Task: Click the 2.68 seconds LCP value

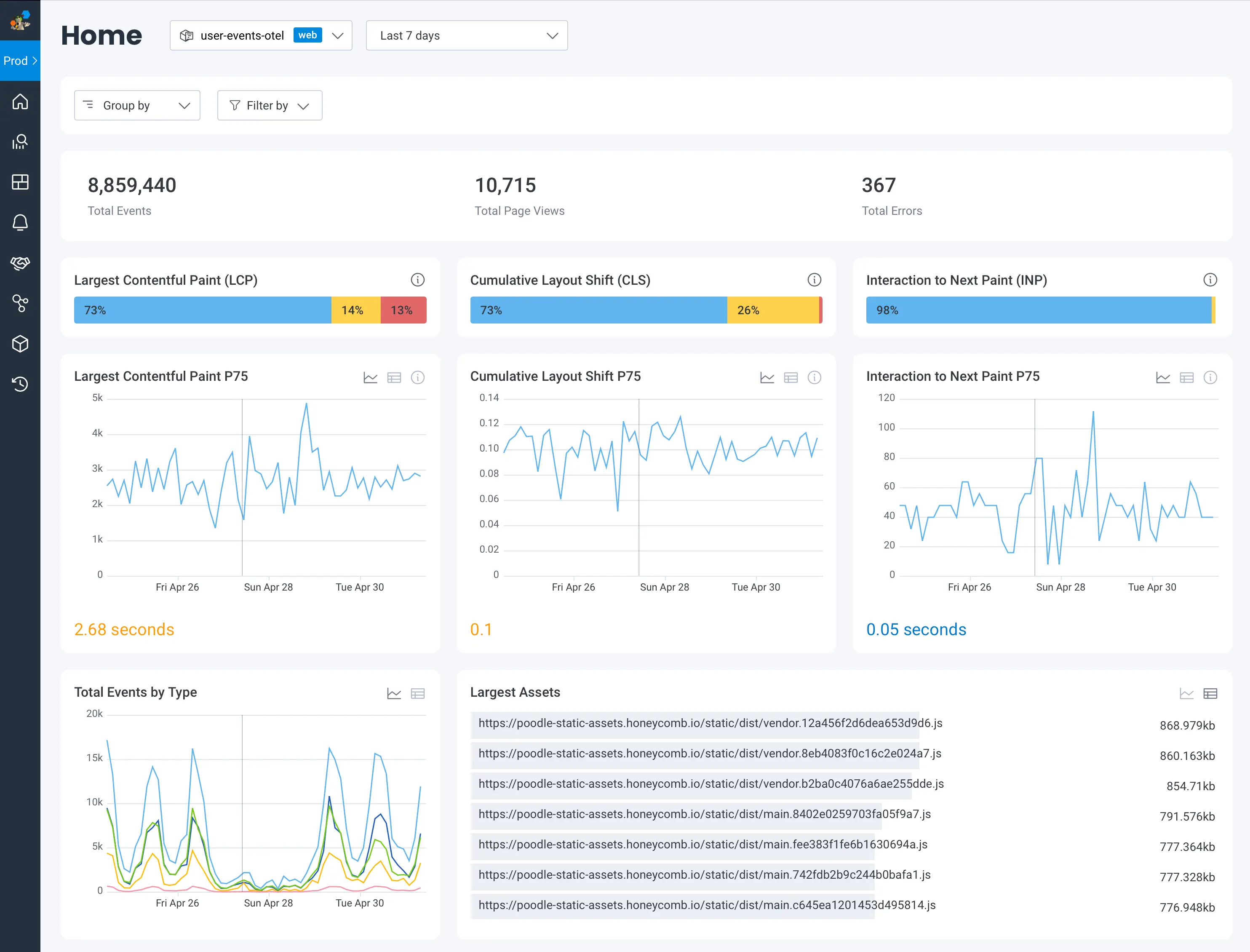Action: pyautogui.click(x=124, y=630)
